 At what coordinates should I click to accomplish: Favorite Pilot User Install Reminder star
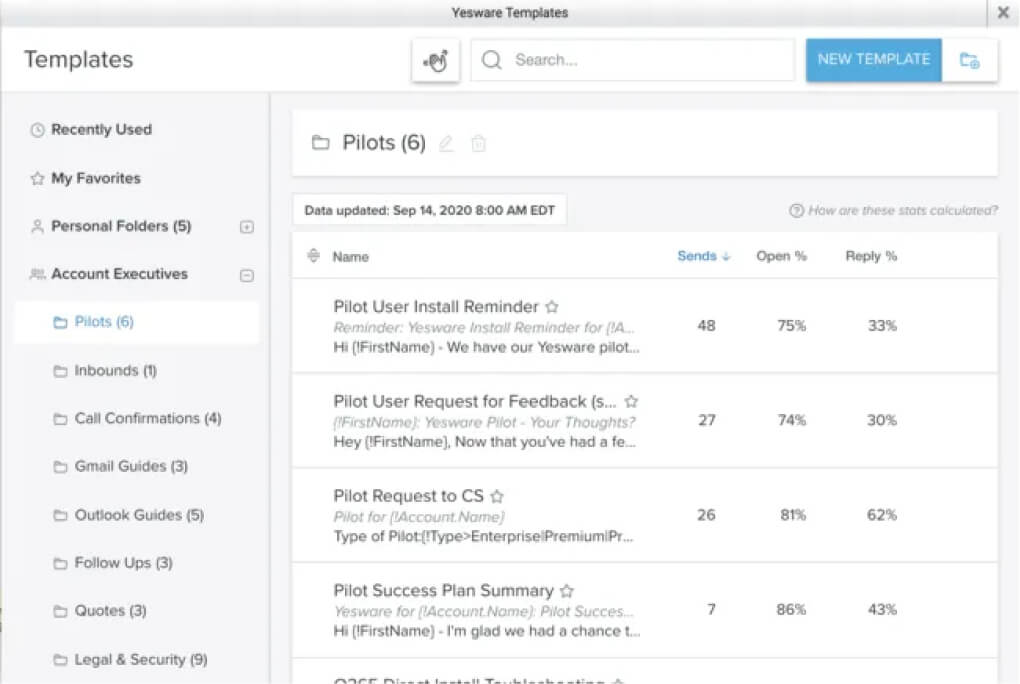(x=552, y=307)
